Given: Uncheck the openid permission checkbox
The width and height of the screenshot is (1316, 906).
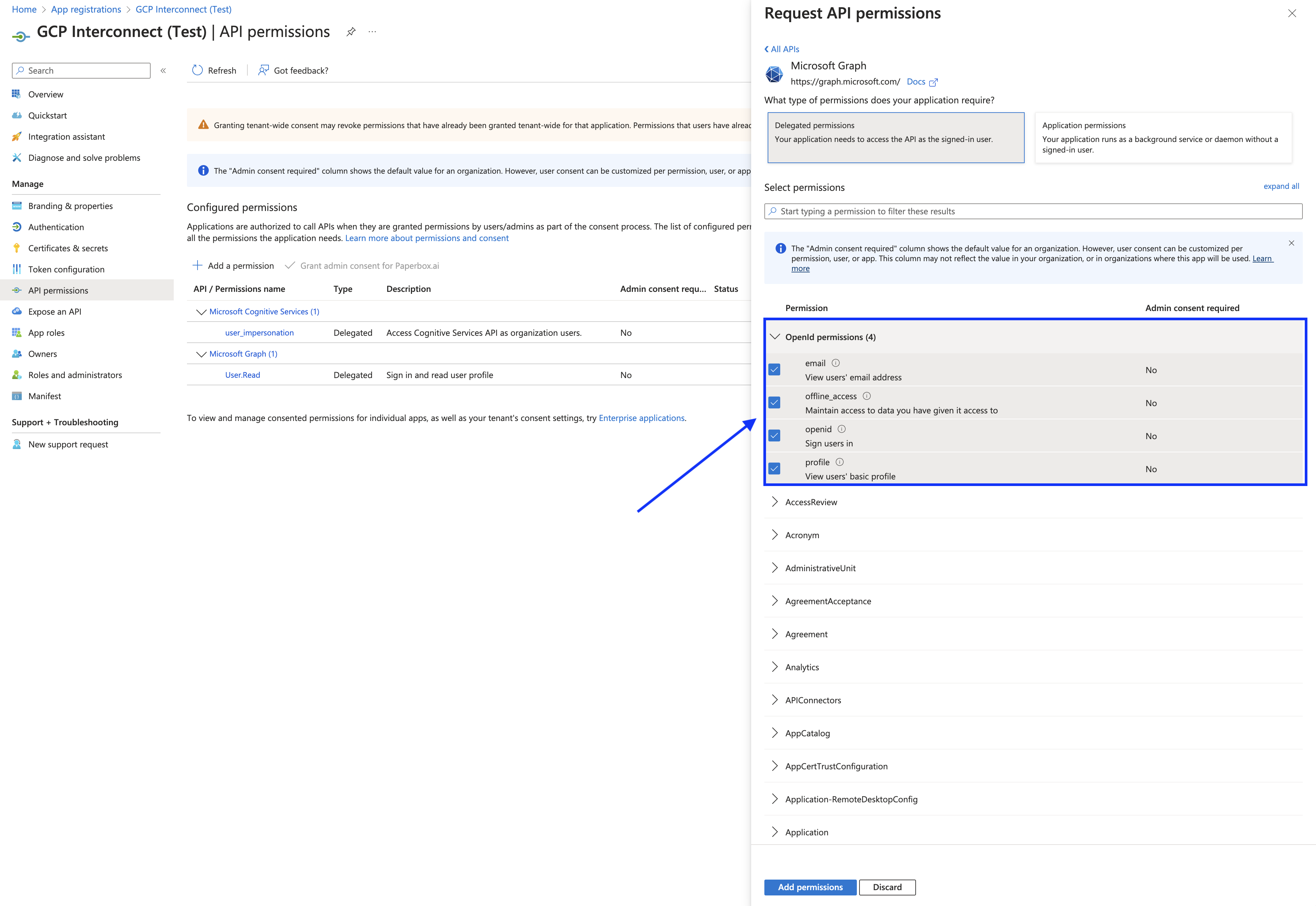Looking at the screenshot, I should pyautogui.click(x=774, y=436).
